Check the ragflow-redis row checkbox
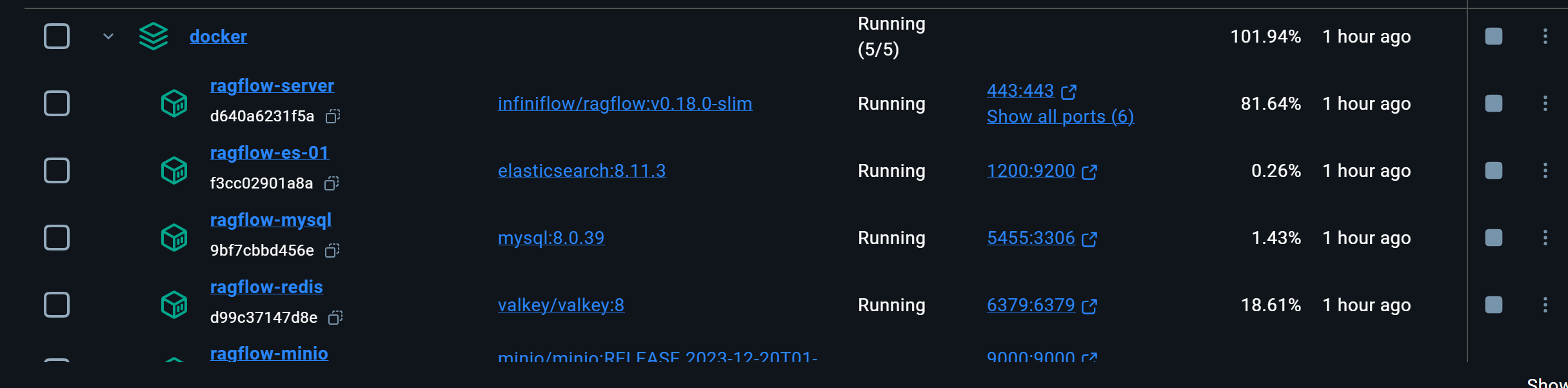 pyautogui.click(x=57, y=305)
